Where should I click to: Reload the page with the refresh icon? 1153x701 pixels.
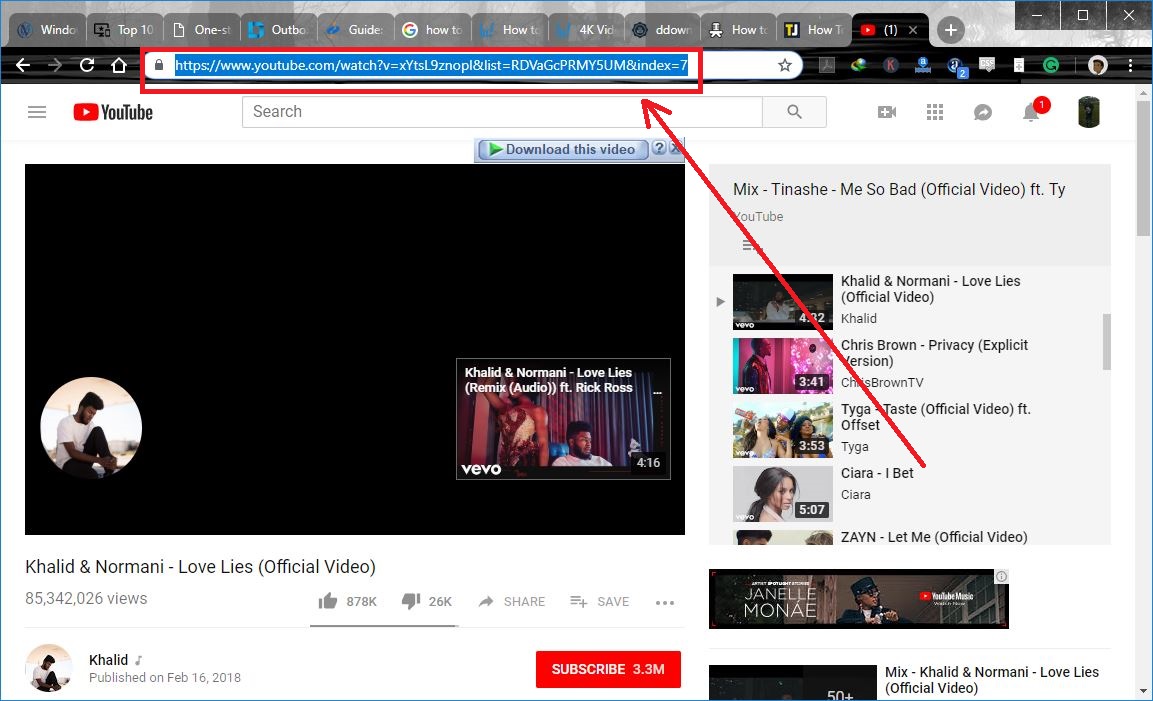pyautogui.click(x=87, y=65)
